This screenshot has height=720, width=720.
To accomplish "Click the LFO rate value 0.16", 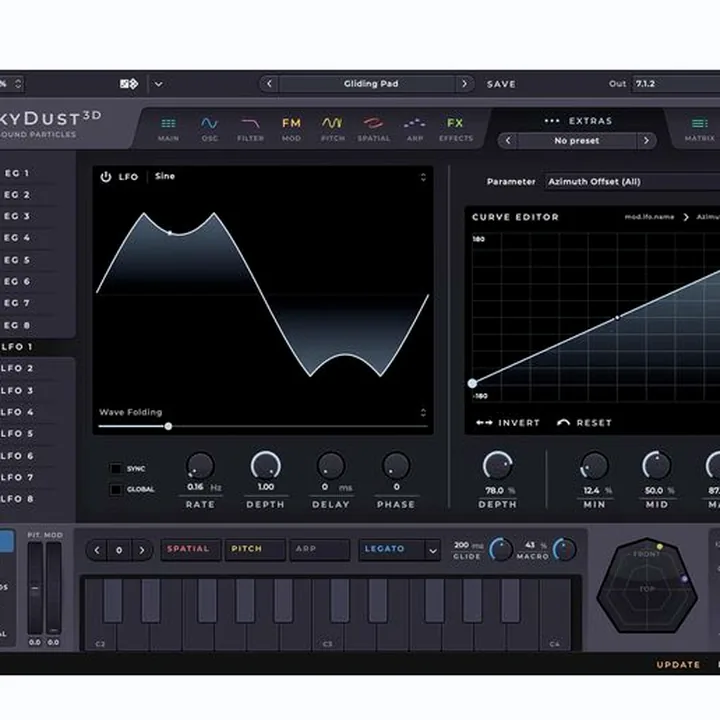I will tap(195, 487).
